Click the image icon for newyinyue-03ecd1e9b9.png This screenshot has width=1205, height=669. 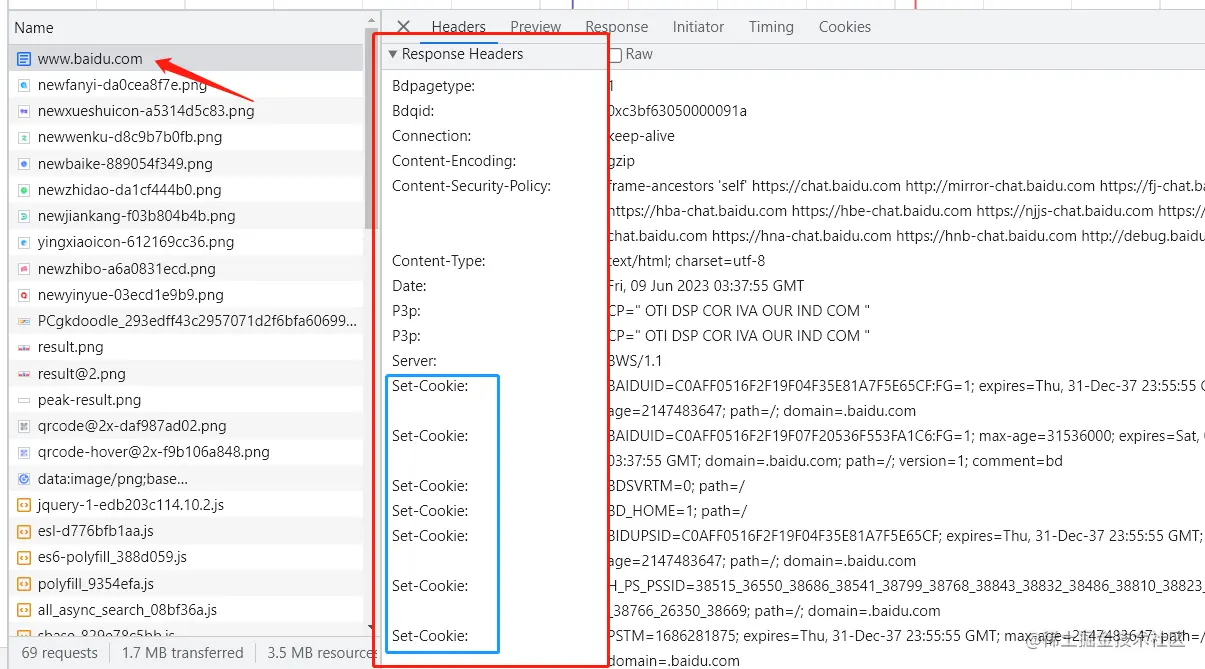24,295
